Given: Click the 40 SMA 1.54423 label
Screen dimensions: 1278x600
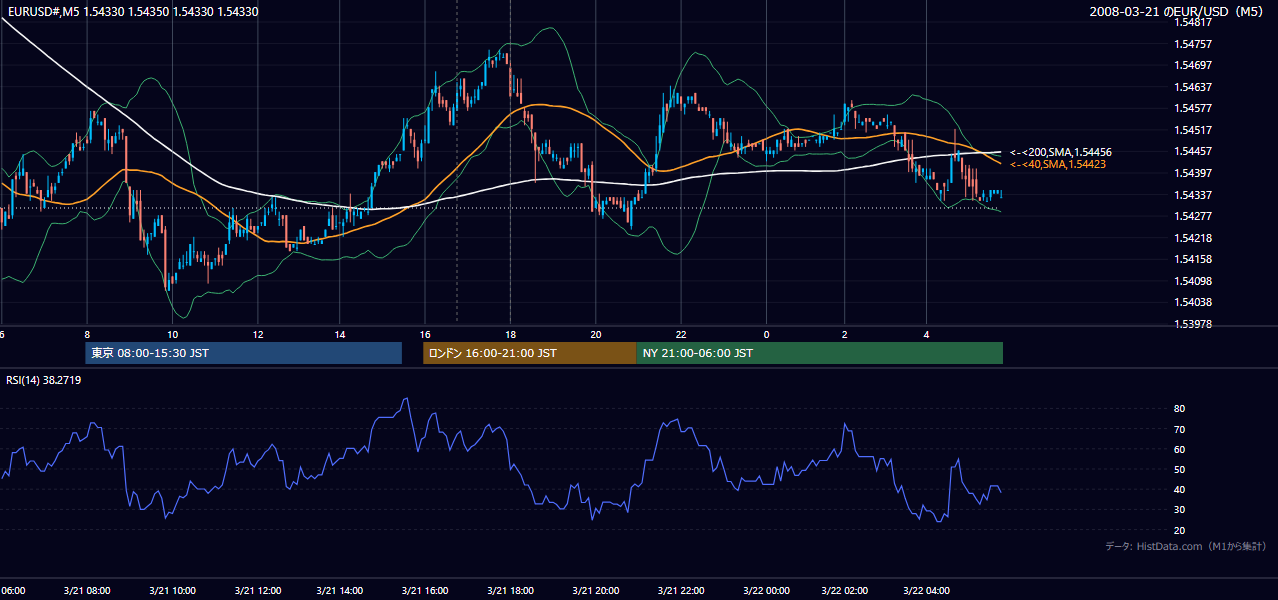Looking at the screenshot, I should click(1058, 164).
